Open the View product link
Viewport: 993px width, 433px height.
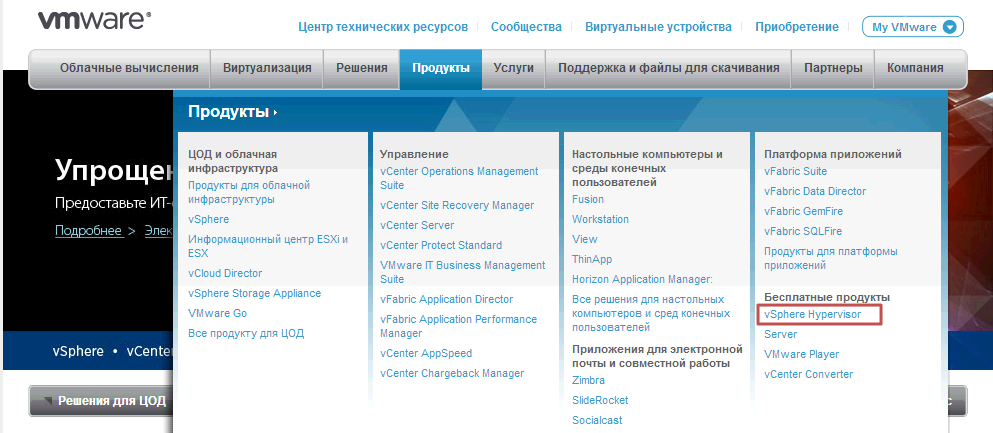(585, 239)
